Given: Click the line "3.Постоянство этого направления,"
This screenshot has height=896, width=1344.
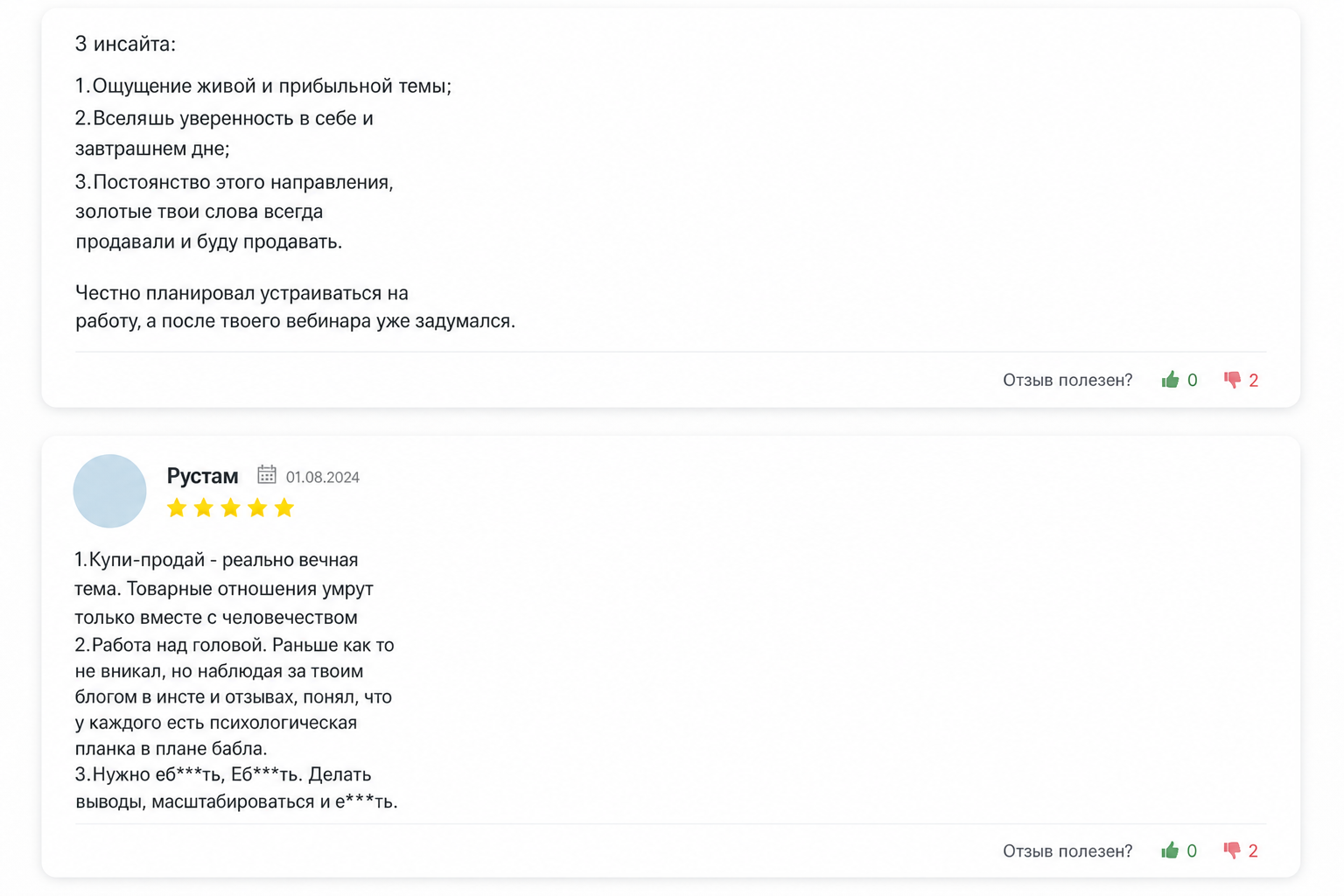Looking at the screenshot, I should 234,182.
